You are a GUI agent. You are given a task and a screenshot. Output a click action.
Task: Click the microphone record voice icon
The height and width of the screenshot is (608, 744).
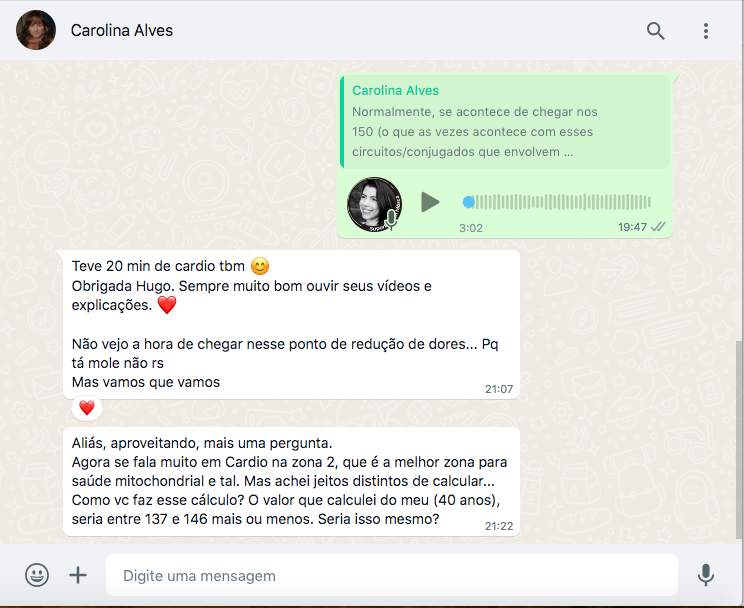706,575
